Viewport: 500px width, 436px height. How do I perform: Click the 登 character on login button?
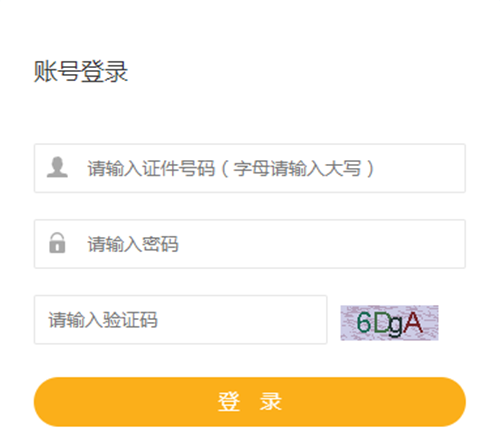click(x=229, y=402)
